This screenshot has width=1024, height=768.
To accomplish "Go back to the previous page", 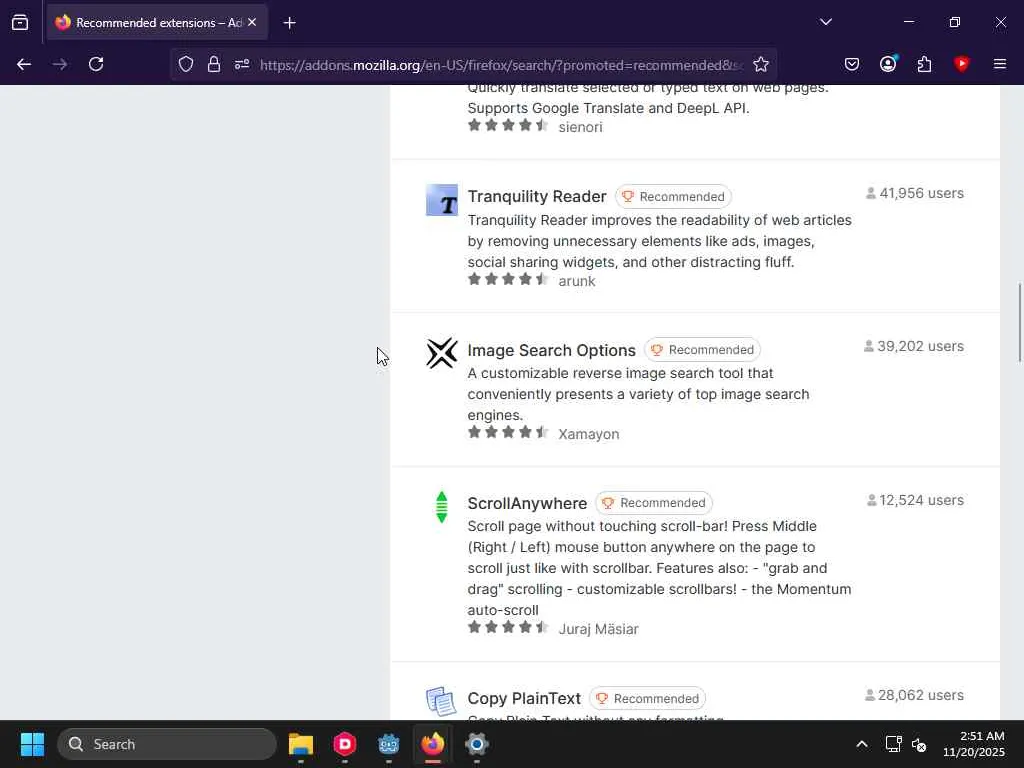I will pyautogui.click(x=24, y=64).
